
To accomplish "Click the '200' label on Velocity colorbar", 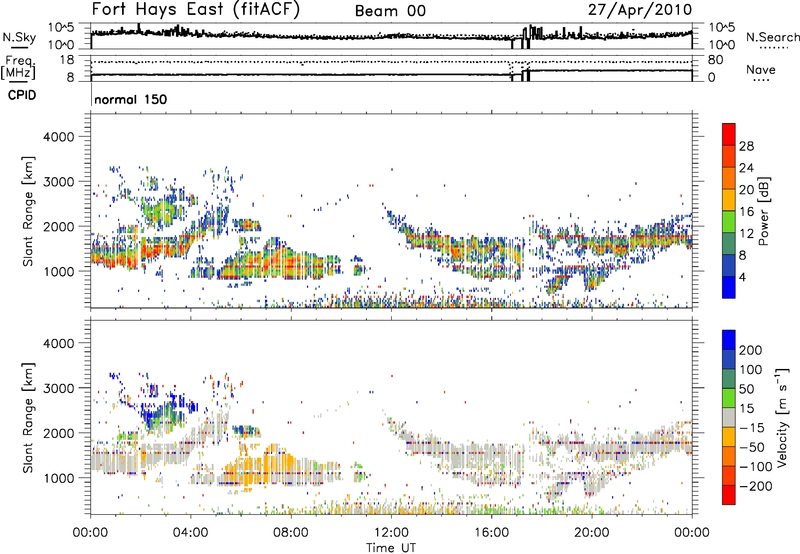I will click(751, 350).
